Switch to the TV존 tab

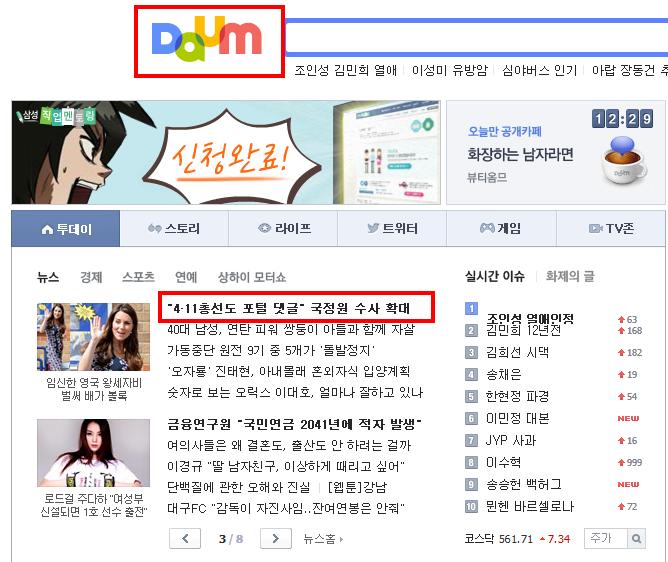tap(611, 228)
